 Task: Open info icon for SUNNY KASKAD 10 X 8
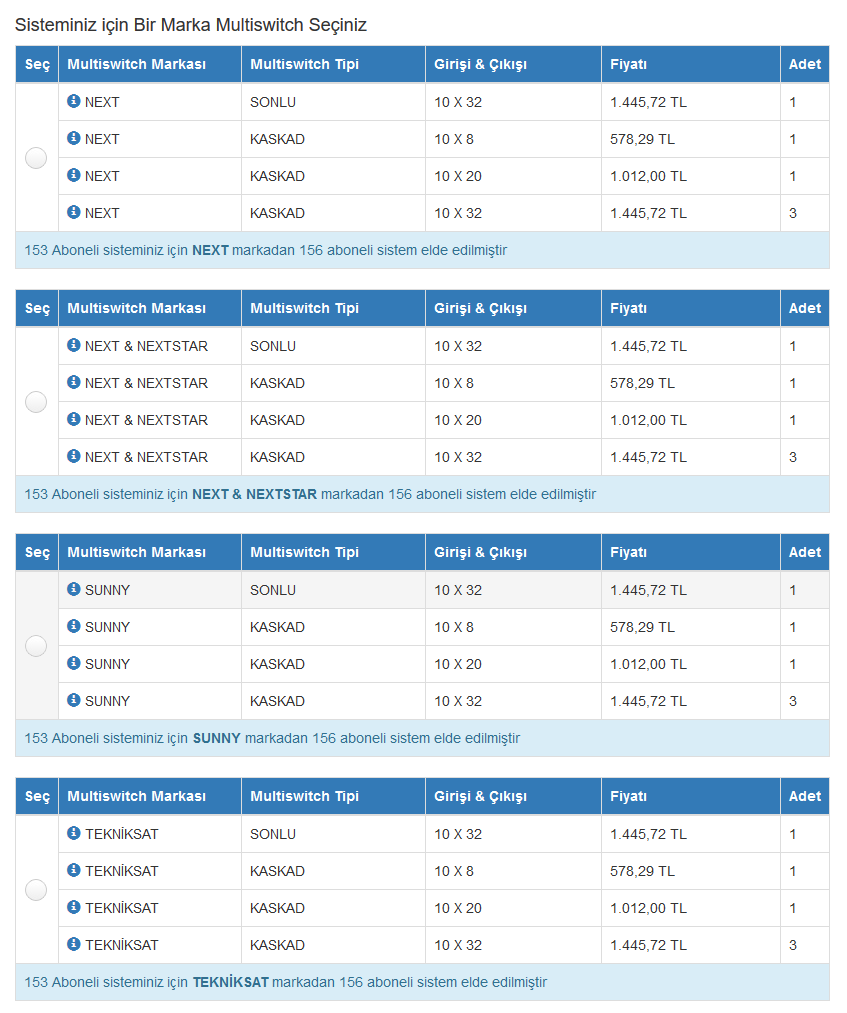tap(74, 626)
